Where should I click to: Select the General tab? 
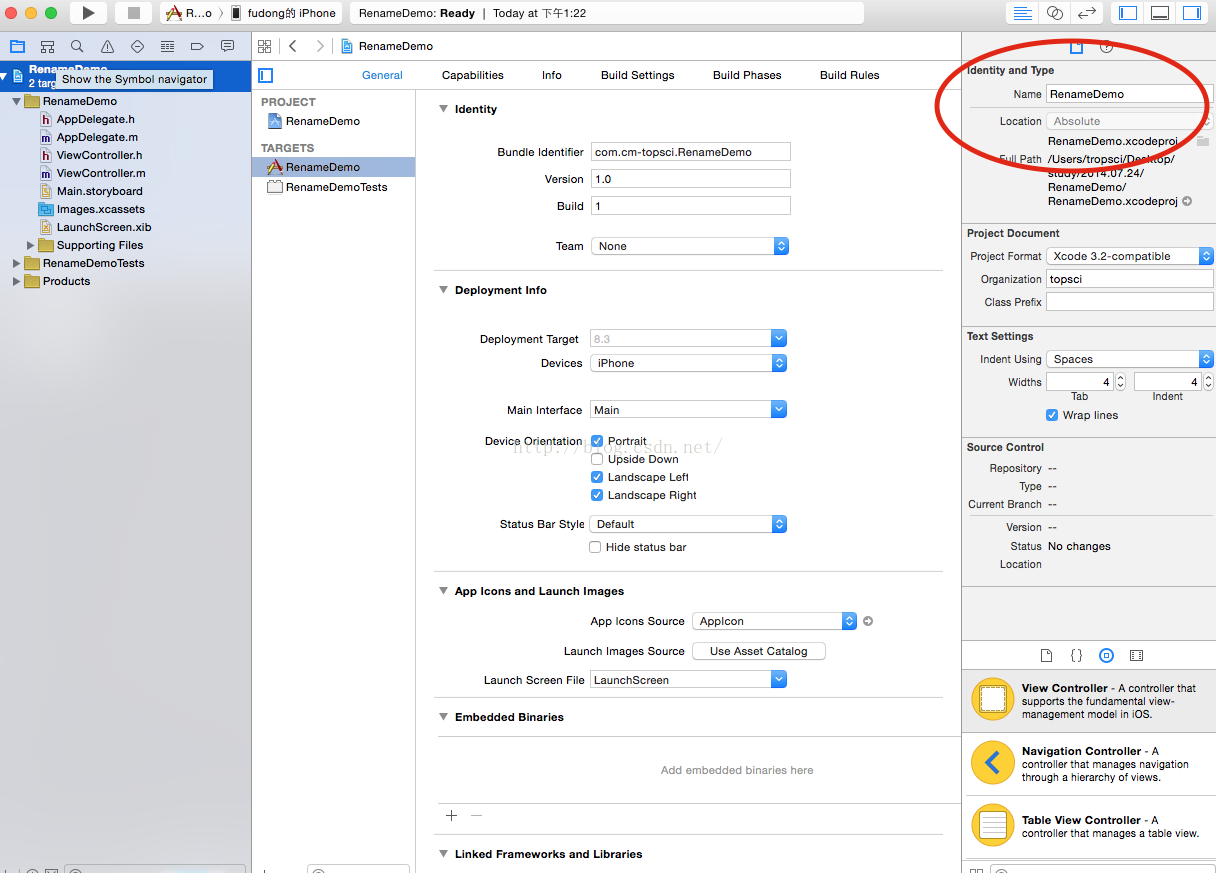(x=382, y=75)
